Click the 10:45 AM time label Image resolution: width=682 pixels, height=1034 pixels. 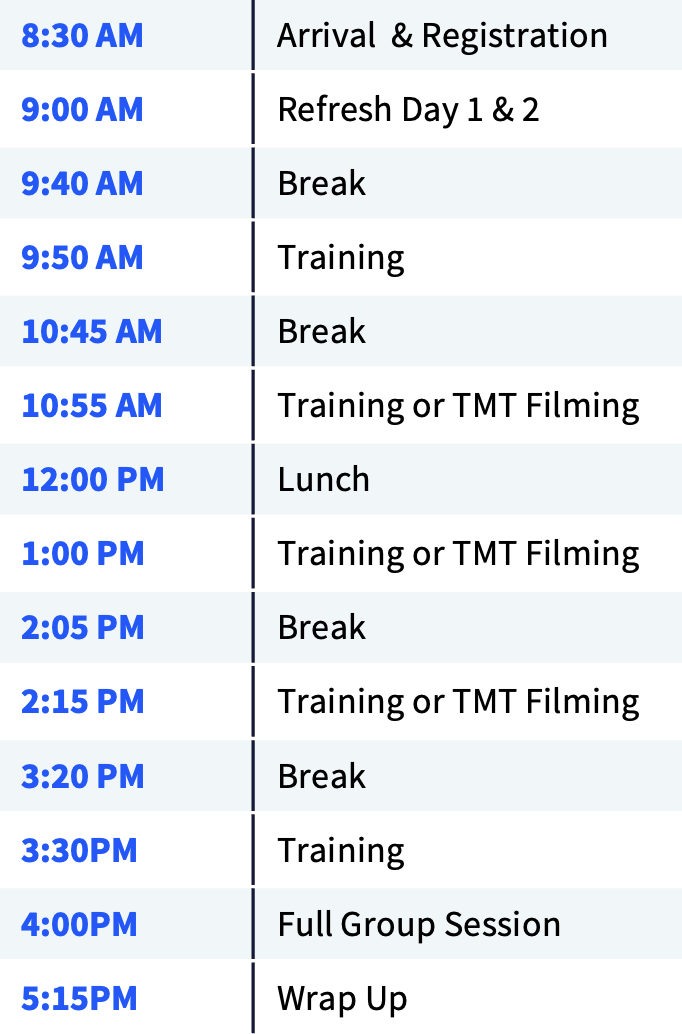[91, 332]
